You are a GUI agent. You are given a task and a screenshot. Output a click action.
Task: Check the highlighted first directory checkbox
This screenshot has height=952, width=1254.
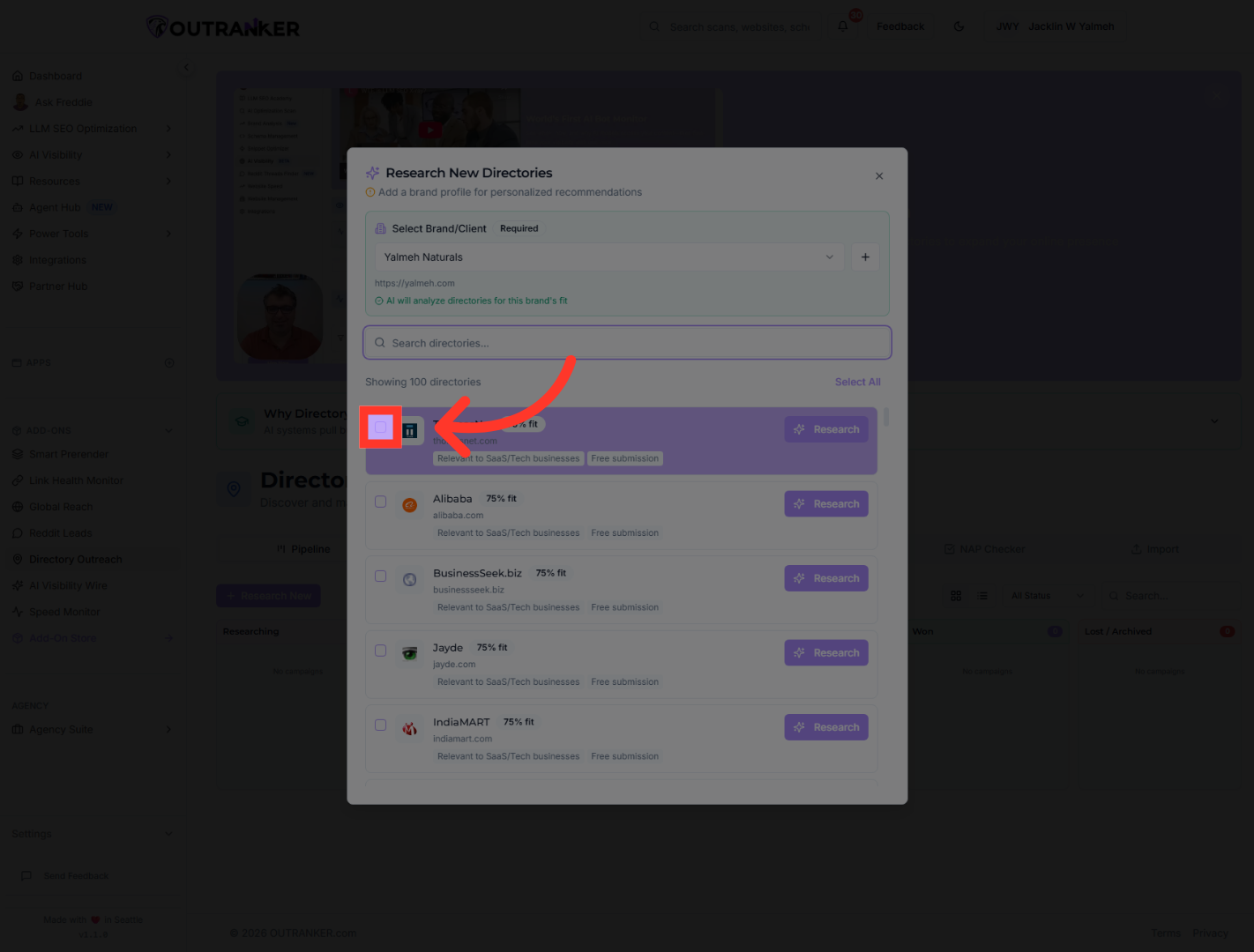point(381,428)
